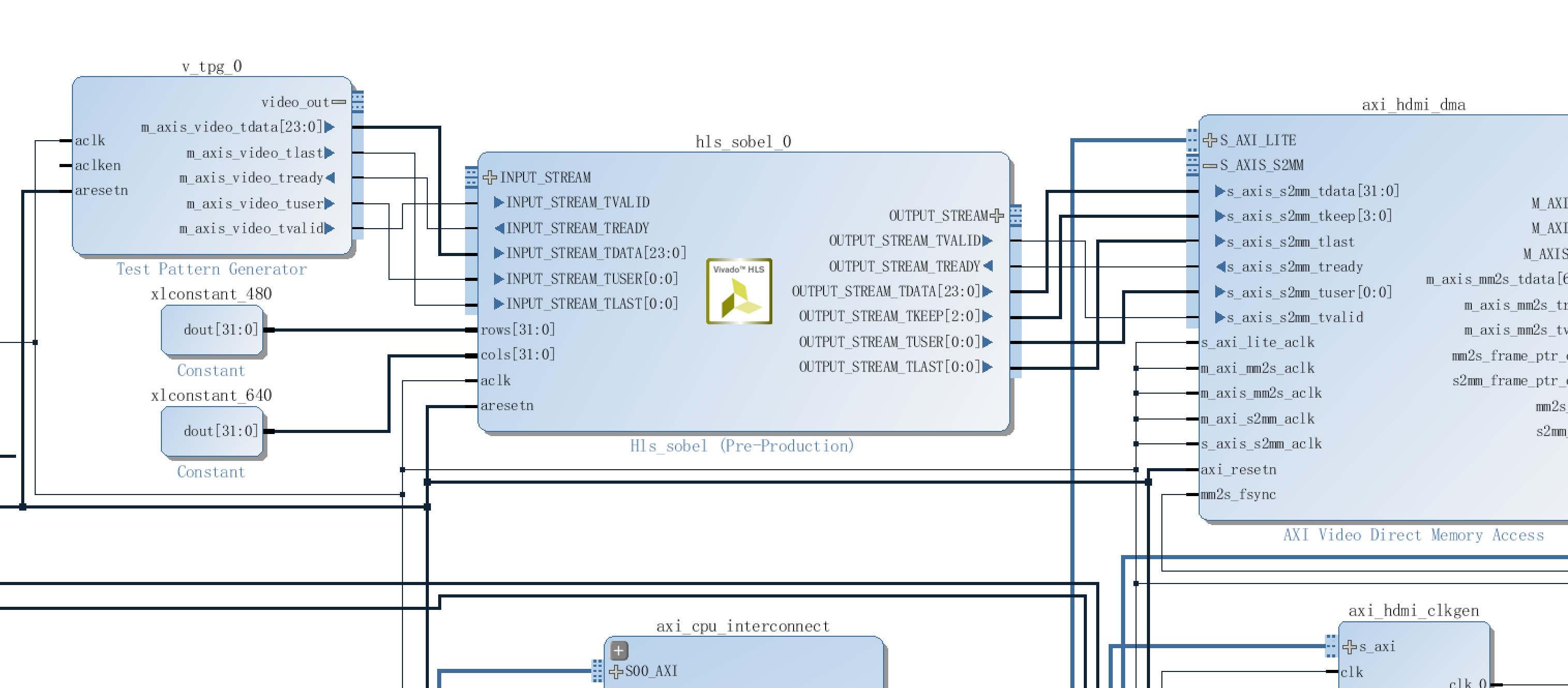Expand the S00_AXI interface on axi_cpu_interconnect

pyautogui.click(x=616, y=671)
